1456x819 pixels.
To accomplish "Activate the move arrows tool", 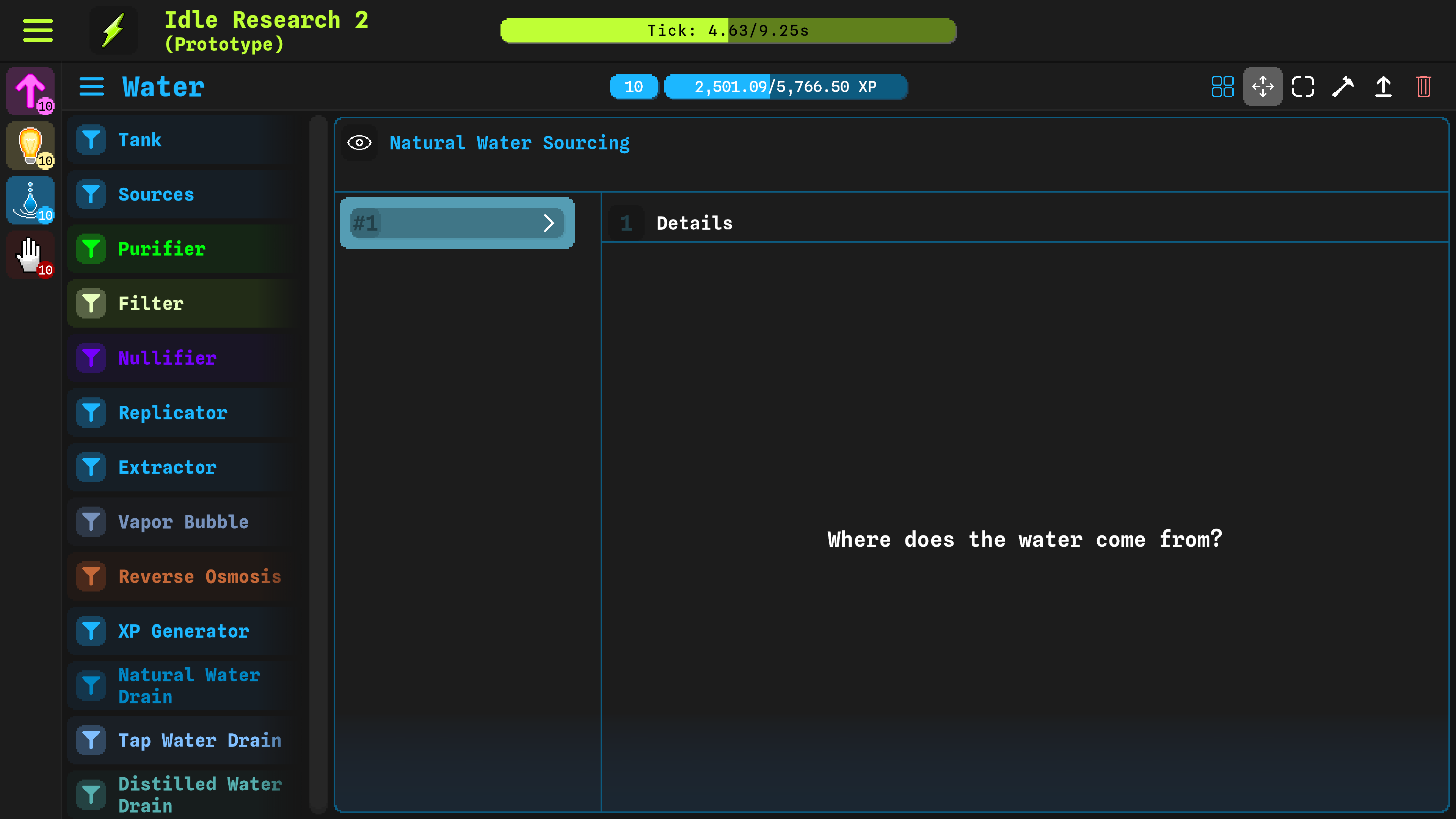I will coord(1263,87).
